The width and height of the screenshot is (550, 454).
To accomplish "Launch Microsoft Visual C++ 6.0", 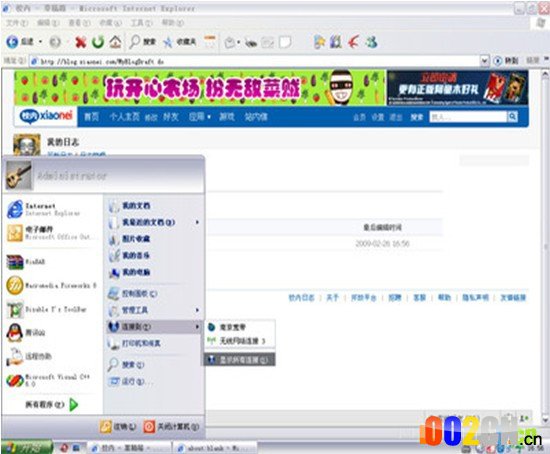I will click(48, 380).
